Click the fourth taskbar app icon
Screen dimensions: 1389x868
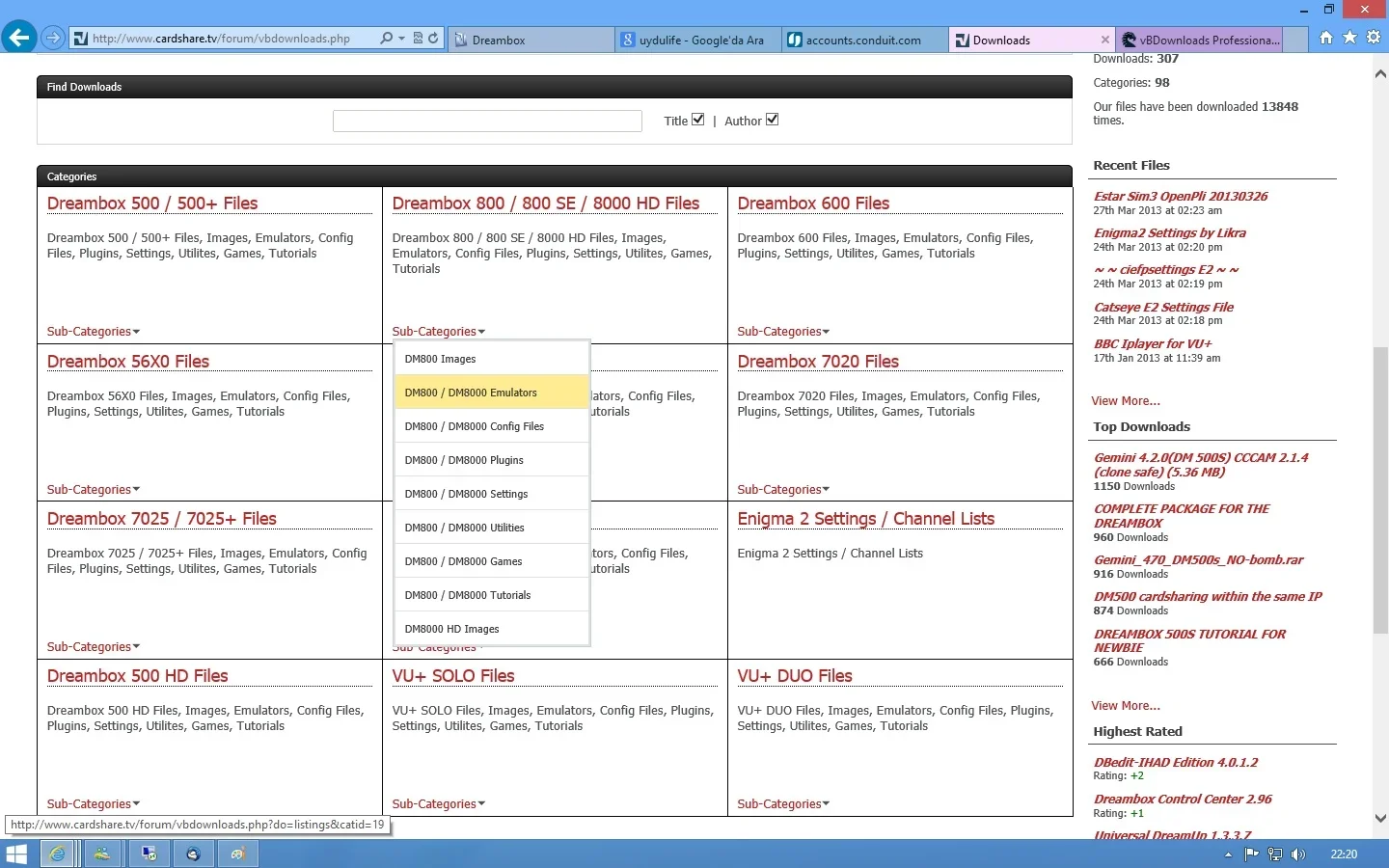coord(193,854)
